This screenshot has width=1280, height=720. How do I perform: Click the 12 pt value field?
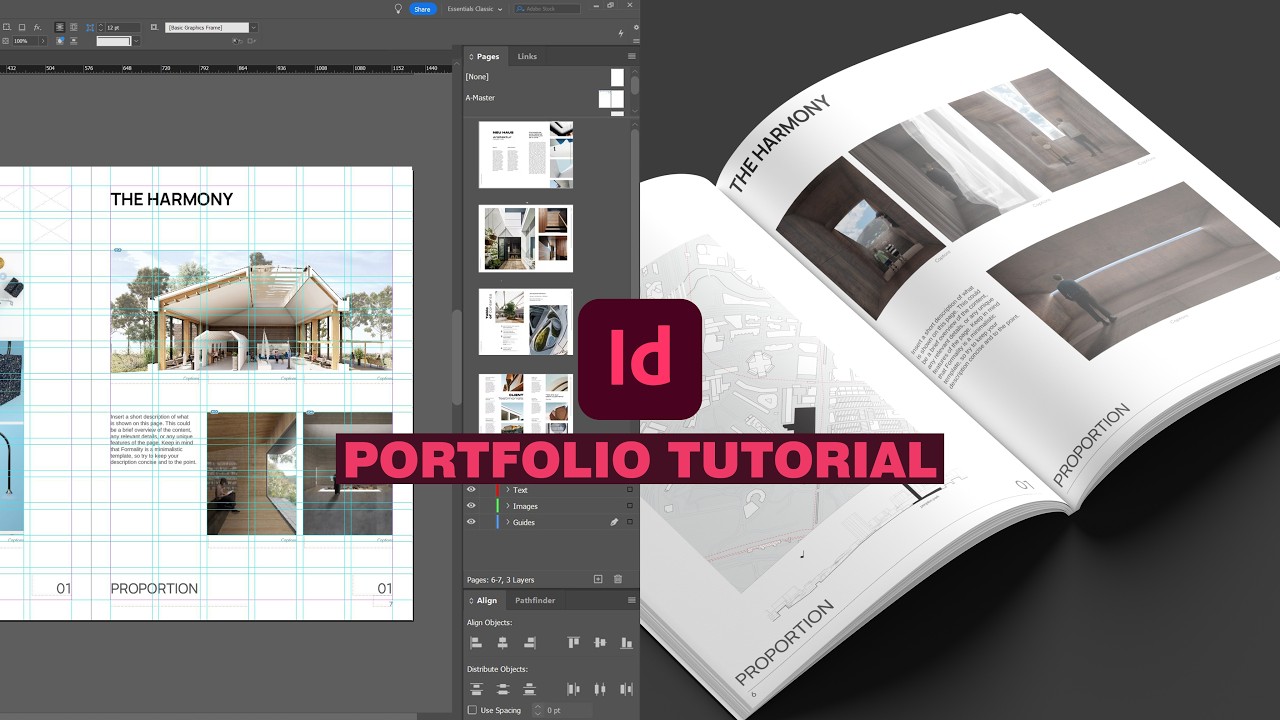click(122, 28)
